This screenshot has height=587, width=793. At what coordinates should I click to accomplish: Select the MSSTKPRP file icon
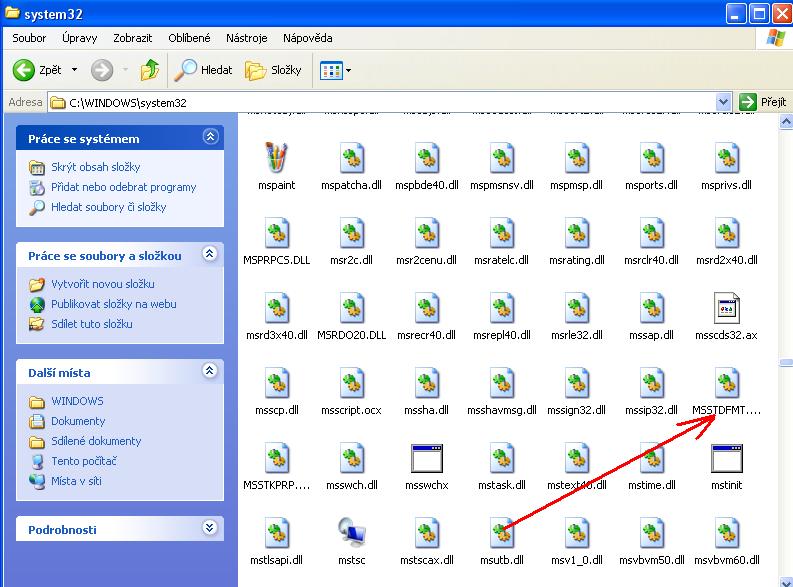tap(277, 458)
